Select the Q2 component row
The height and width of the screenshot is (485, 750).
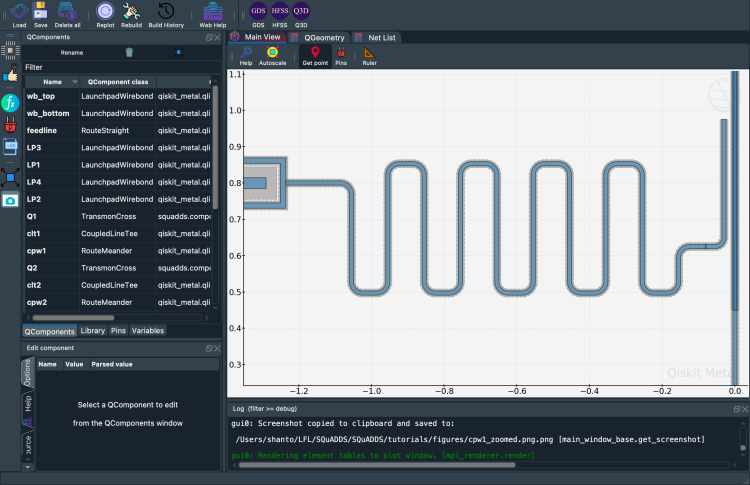tap(118, 268)
